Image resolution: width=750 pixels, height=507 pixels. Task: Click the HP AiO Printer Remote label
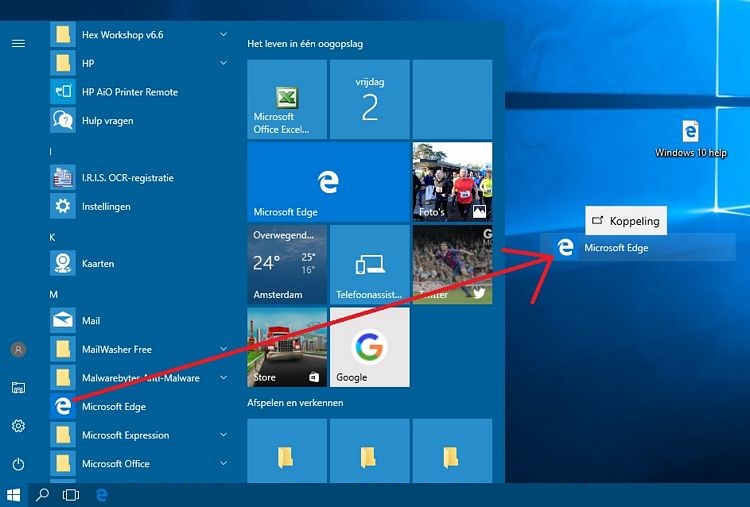click(x=130, y=92)
